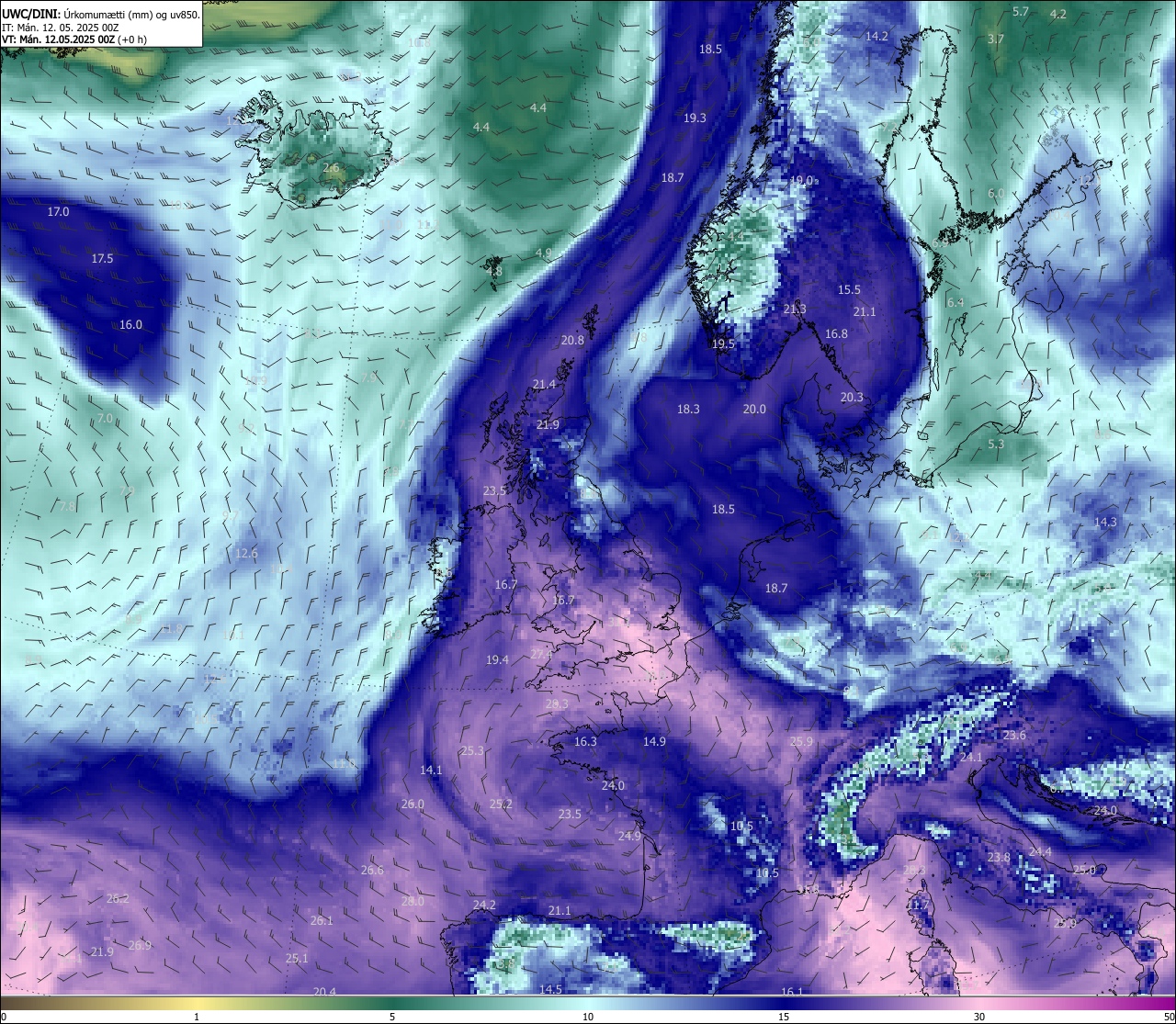The image size is (1176, 1024).
Task: Click the 14.1 value label
Action: [431, 771]
